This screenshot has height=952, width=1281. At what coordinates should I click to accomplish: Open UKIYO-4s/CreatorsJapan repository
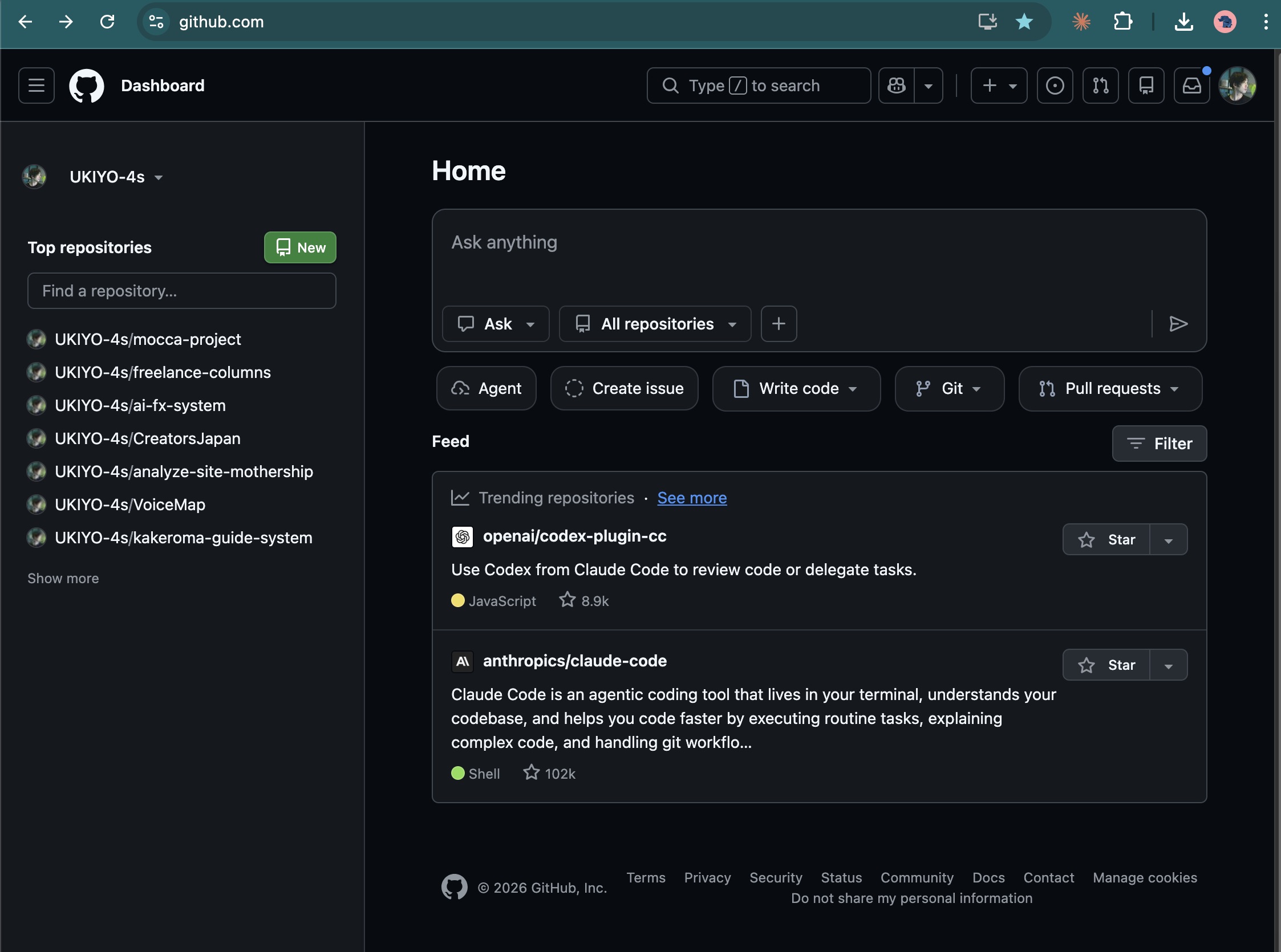148,438
